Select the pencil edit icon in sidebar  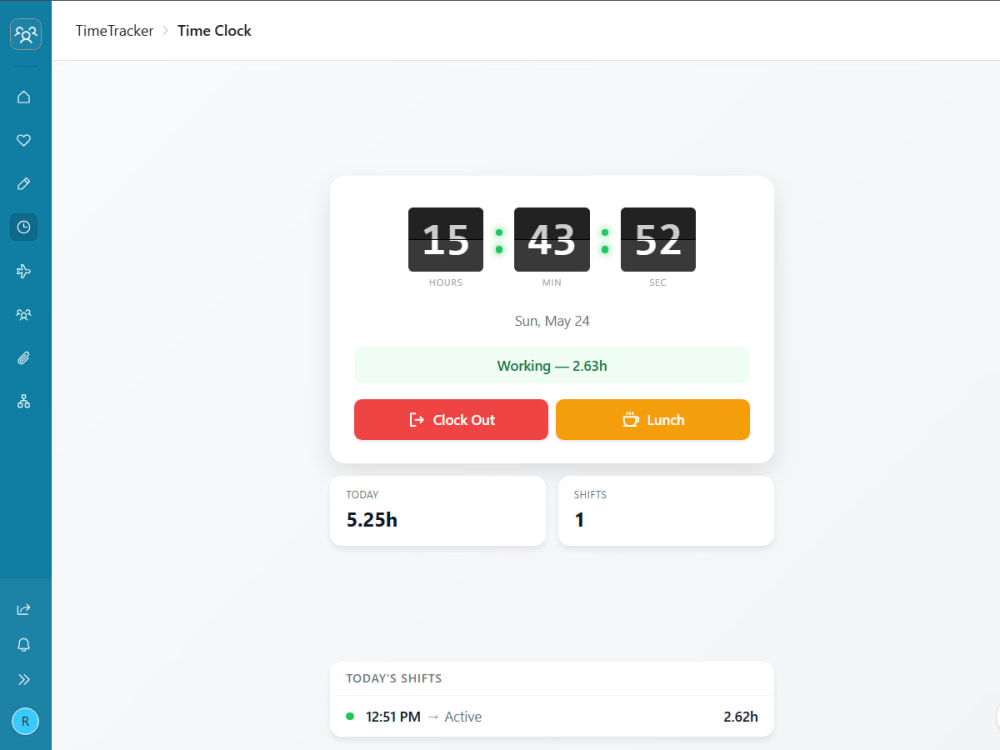pyautogui.click(x=24, y=184)
